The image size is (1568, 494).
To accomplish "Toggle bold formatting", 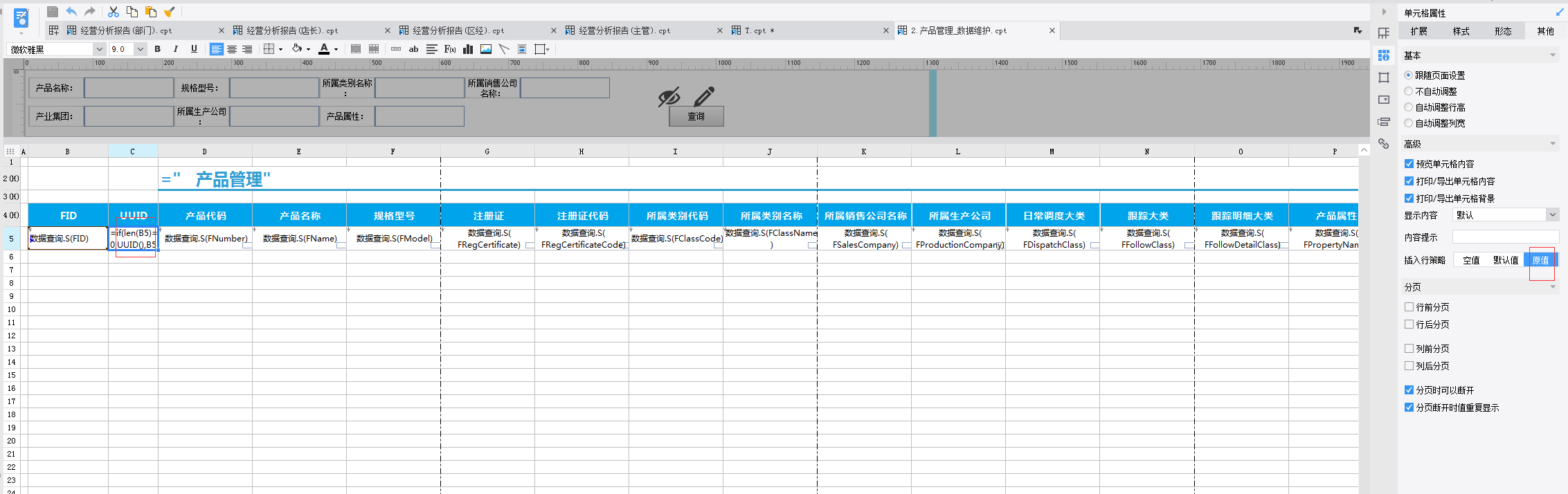I will 158,49.
